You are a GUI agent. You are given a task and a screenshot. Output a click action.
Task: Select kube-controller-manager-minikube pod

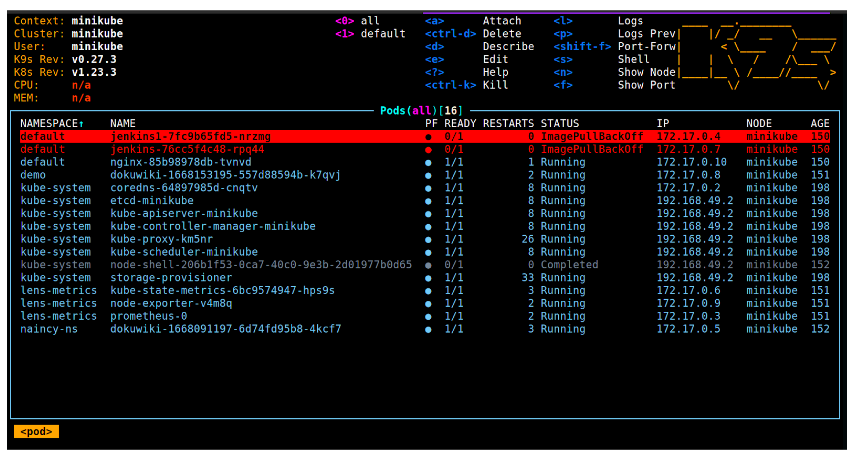(213, 226)
